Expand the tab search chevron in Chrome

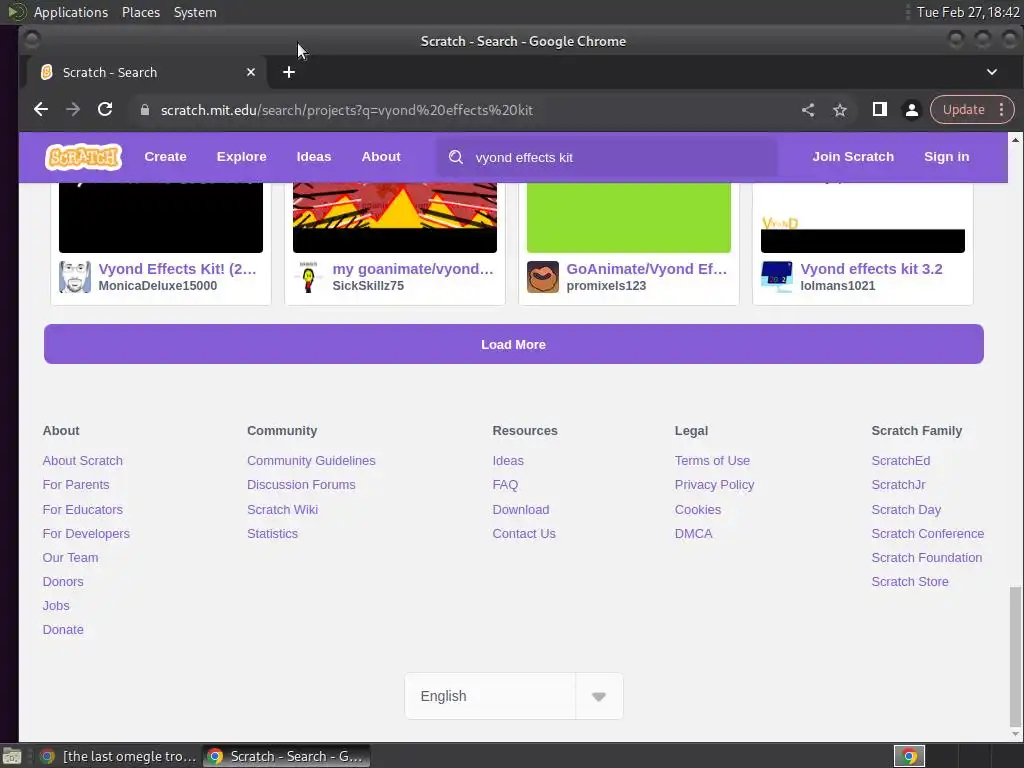click(x=991, y=72)
